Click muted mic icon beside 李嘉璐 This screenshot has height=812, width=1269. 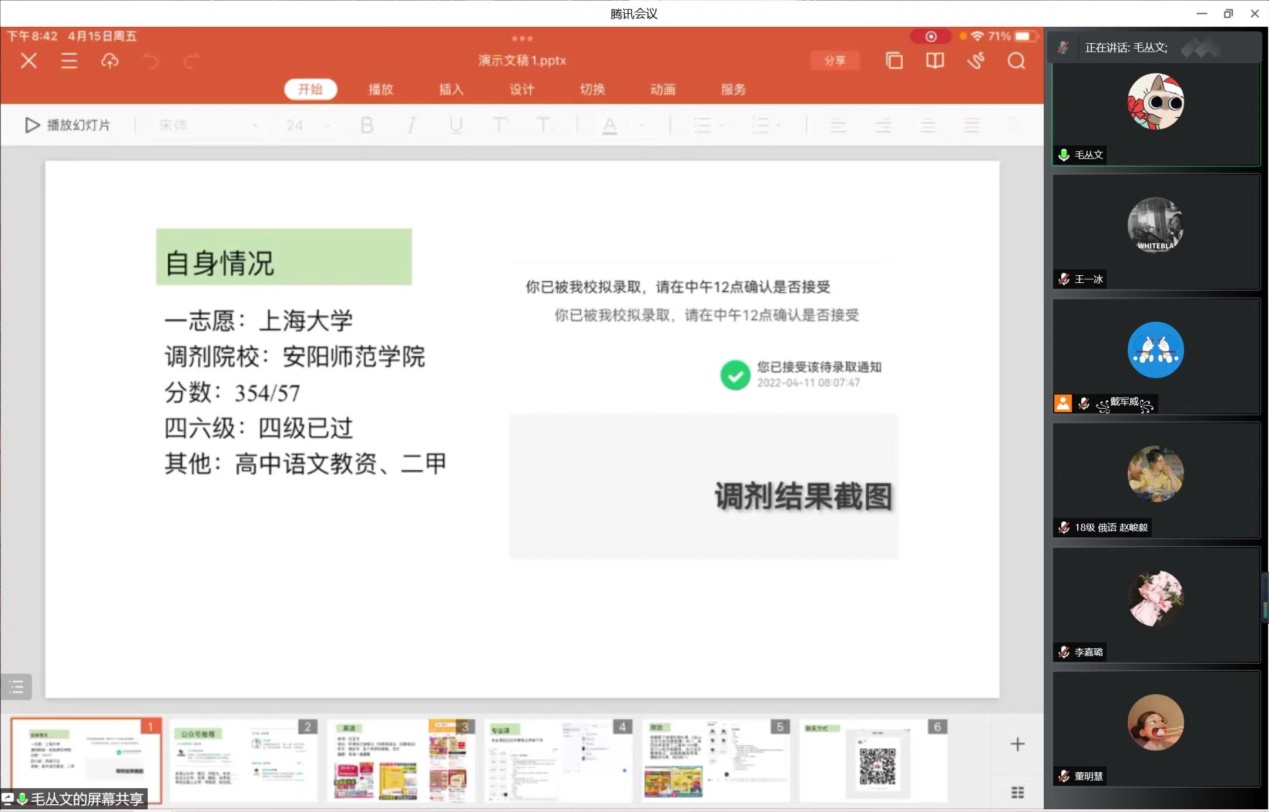1064,652
